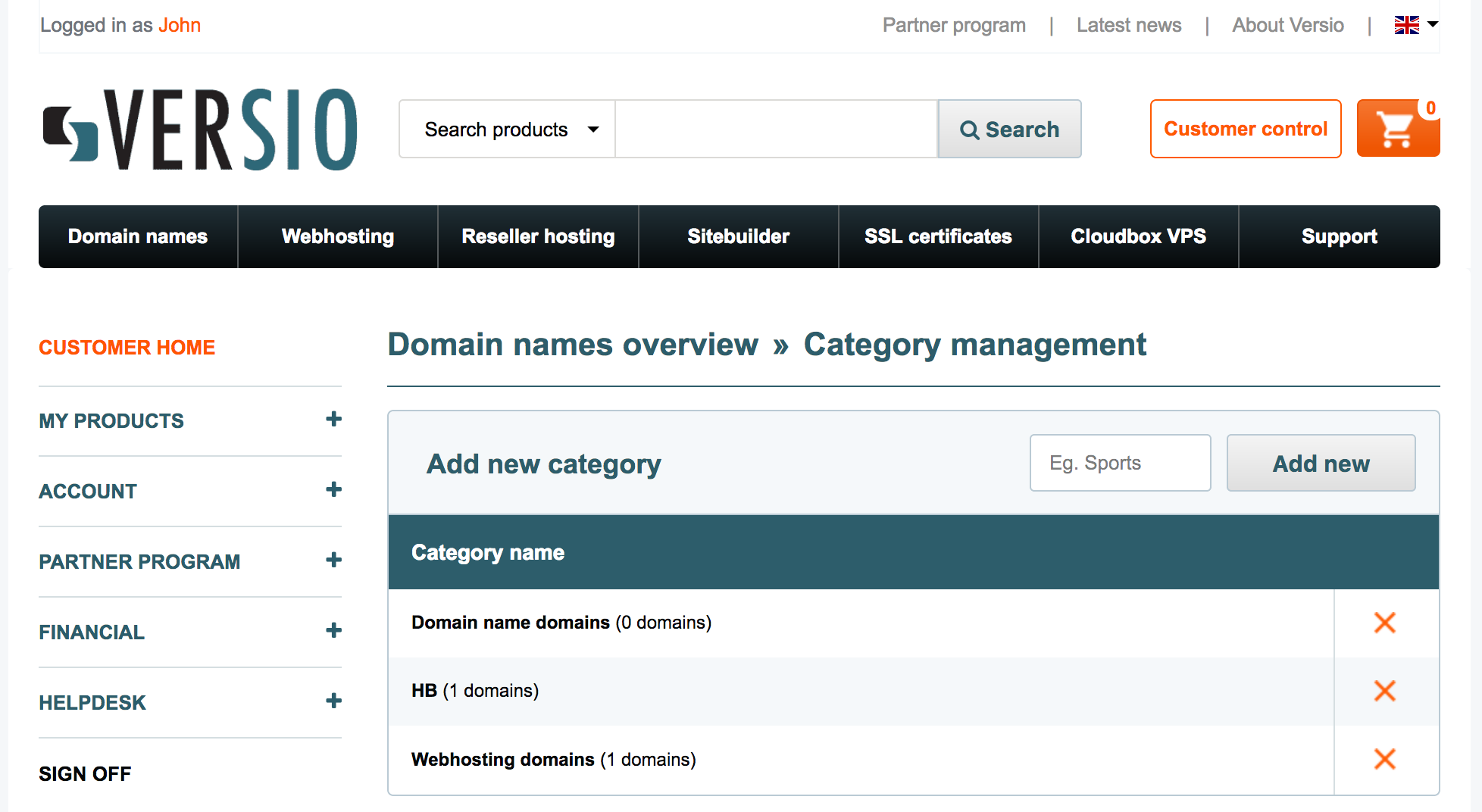The width and height of the screenshot is (1482, 812).
Task: Select SSL certificates in navigation bar
Action: tap(938, 236)
